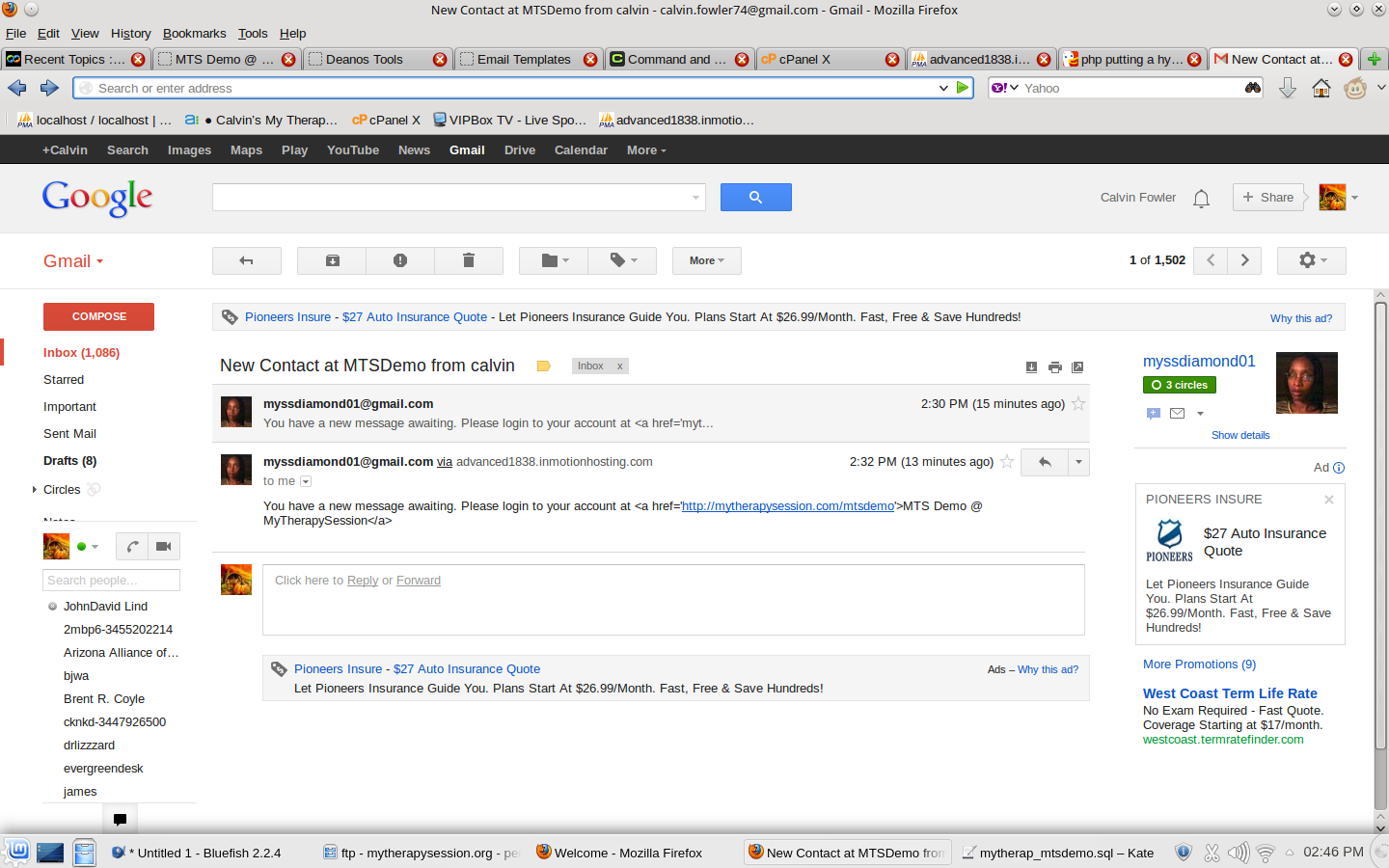Print all messages in conversation
The height and width of the screenshot is (868, 1389).
pyautogui.click(x=1055, y=366)
